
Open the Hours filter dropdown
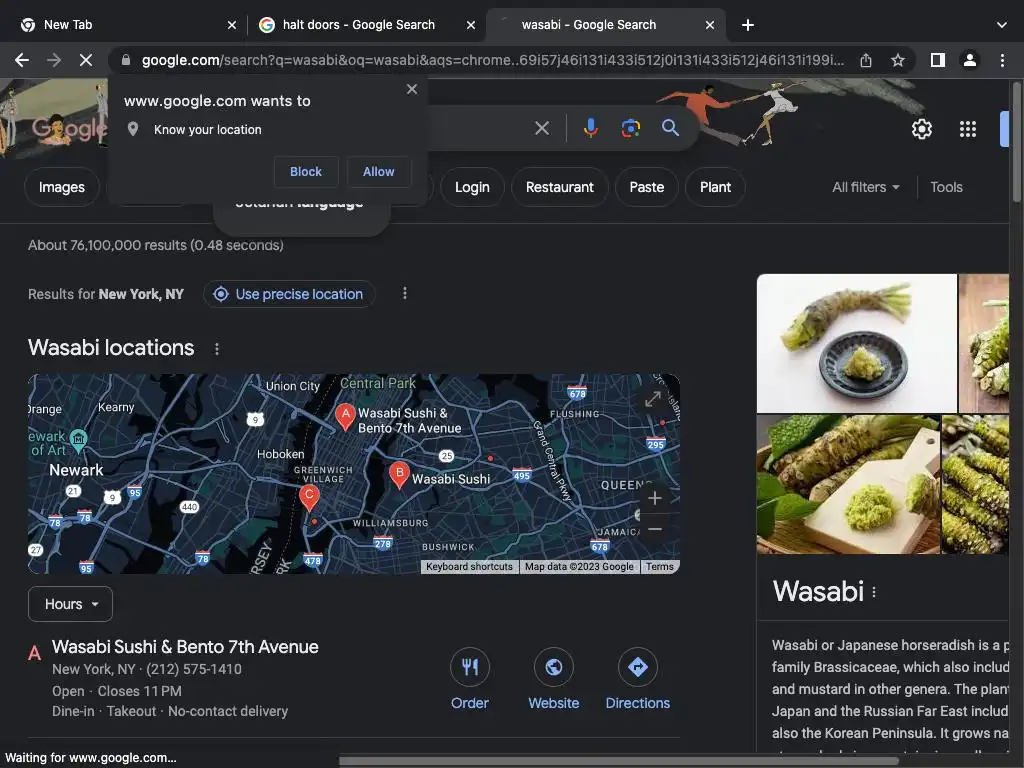click(71, 604)
